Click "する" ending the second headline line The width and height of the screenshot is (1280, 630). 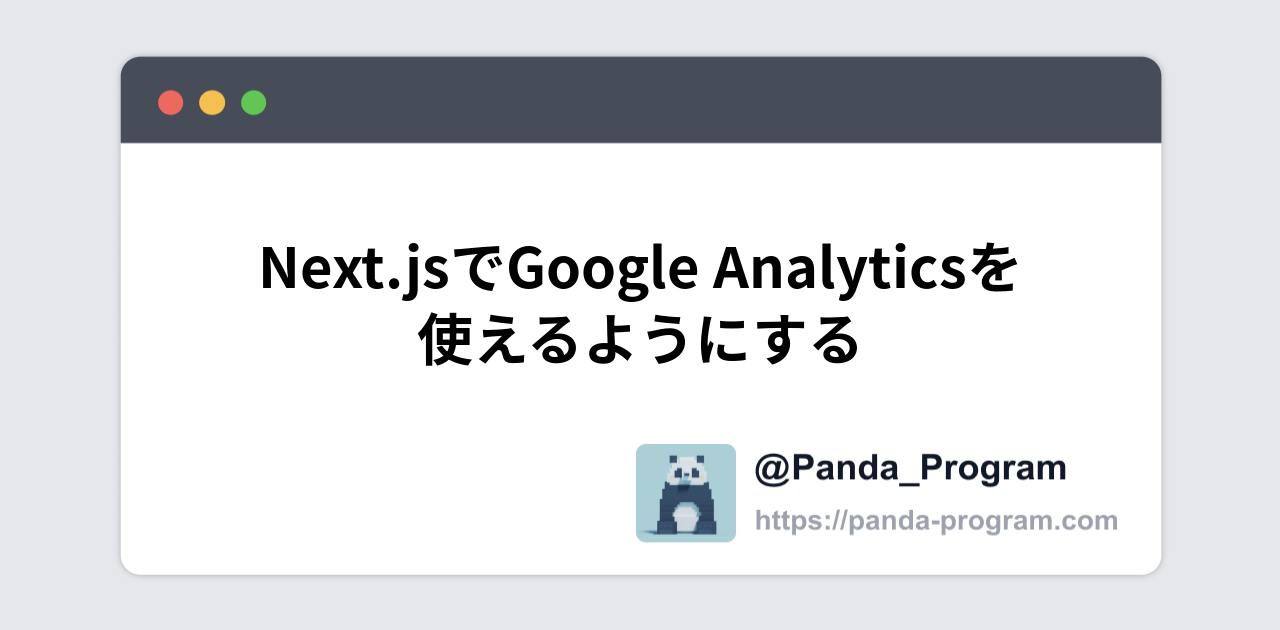pos(819,341)
